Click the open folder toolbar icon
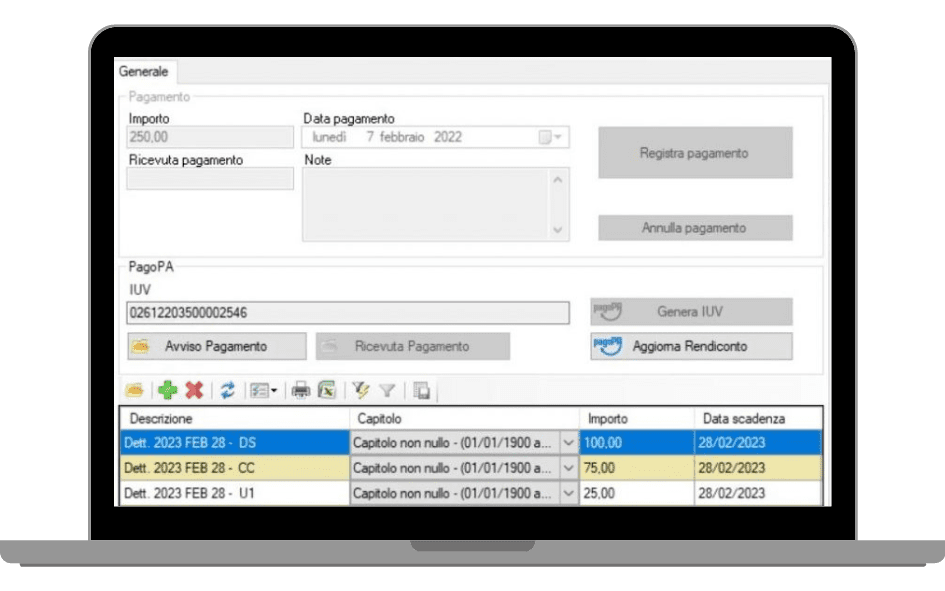 coord(133,391)
